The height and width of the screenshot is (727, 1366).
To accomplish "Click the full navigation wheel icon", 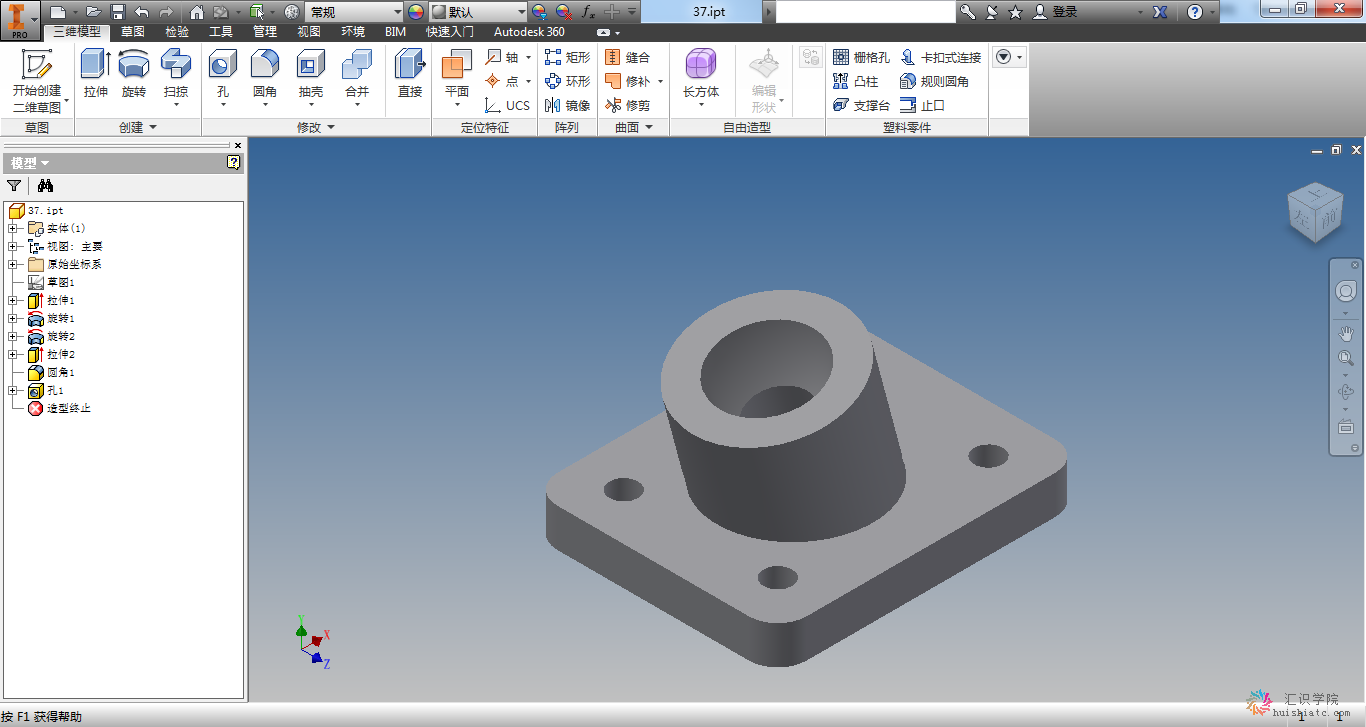I will [1346, 291].
